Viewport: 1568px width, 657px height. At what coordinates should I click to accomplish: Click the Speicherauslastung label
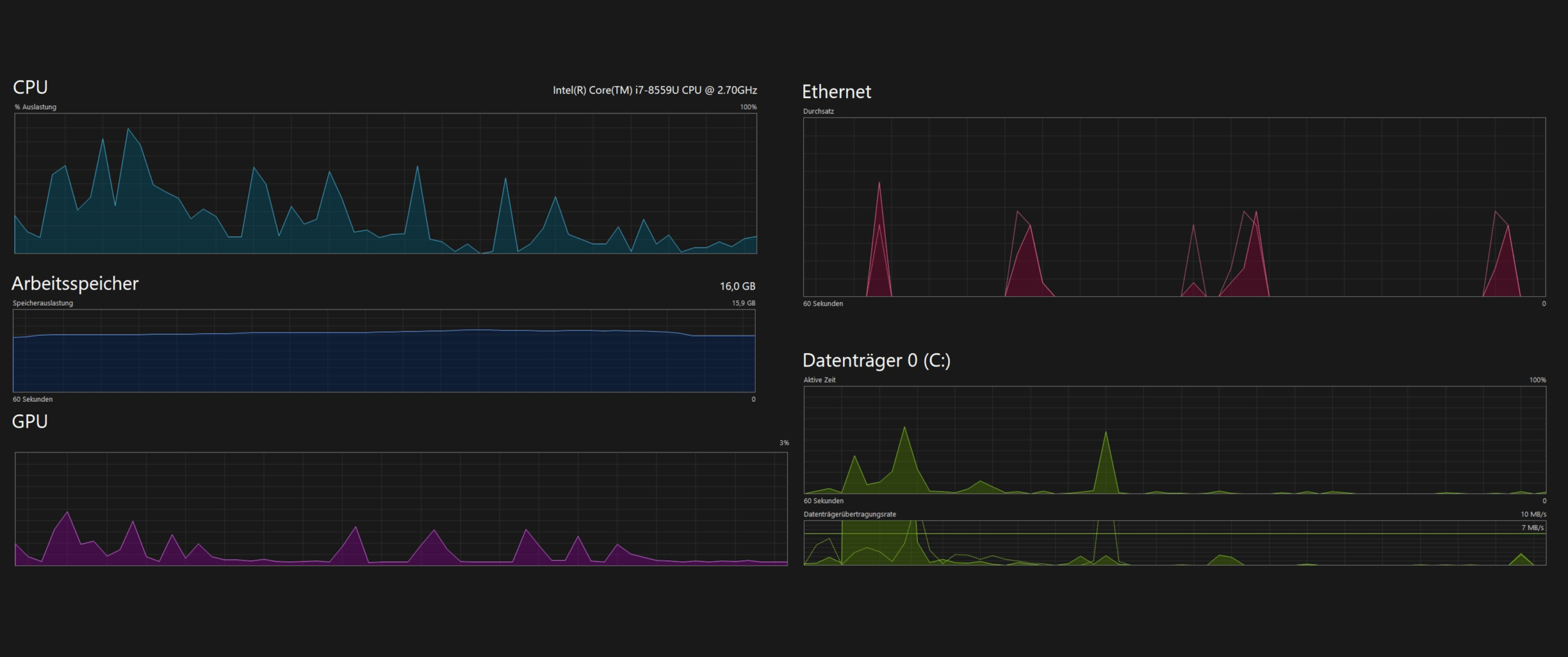(43, 303)
